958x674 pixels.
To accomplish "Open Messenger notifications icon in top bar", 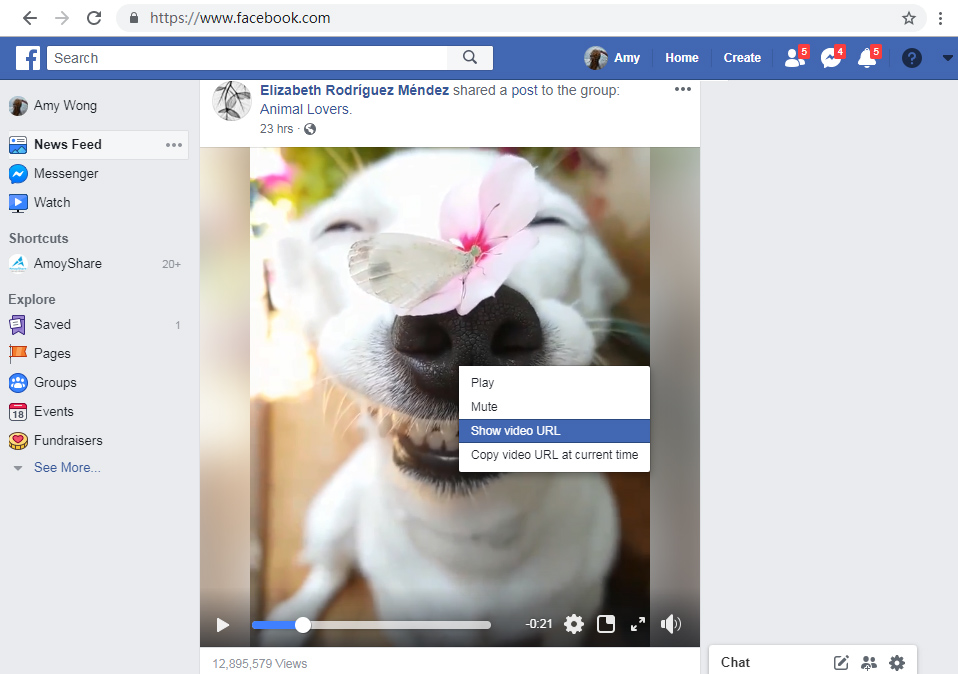I will 832,57.
